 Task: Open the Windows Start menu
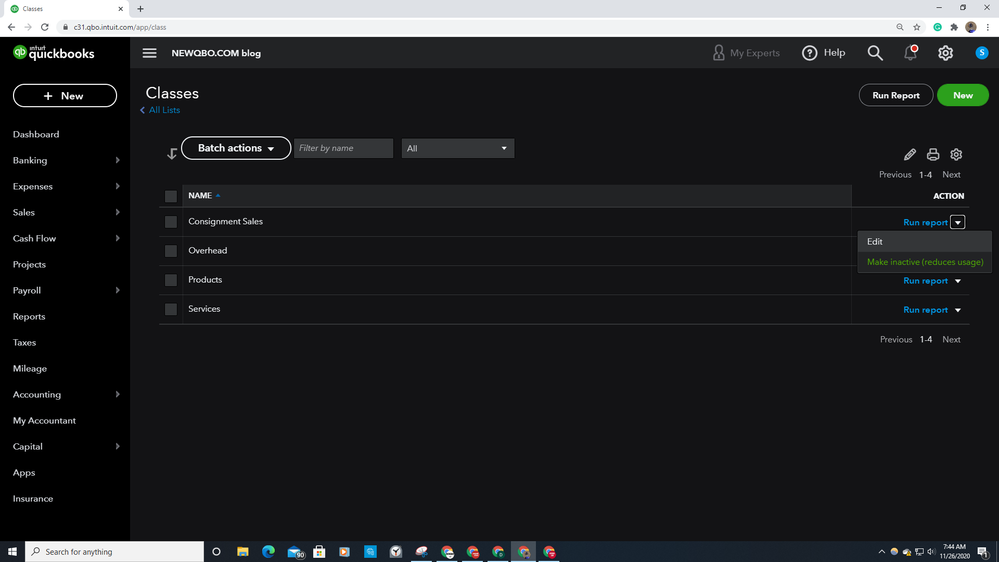12,551
